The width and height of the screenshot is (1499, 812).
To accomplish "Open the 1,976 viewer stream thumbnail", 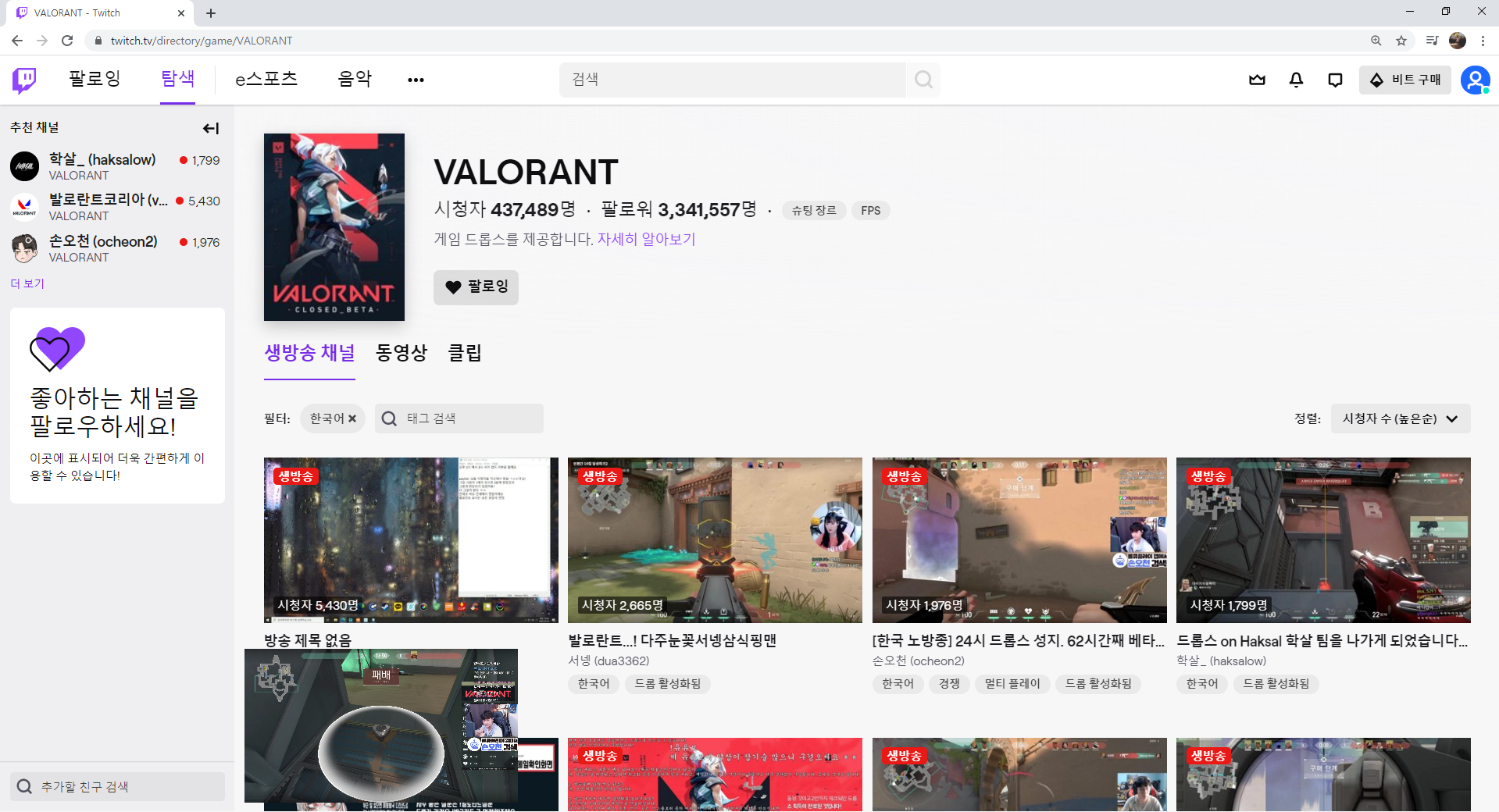I will 1019,540.
